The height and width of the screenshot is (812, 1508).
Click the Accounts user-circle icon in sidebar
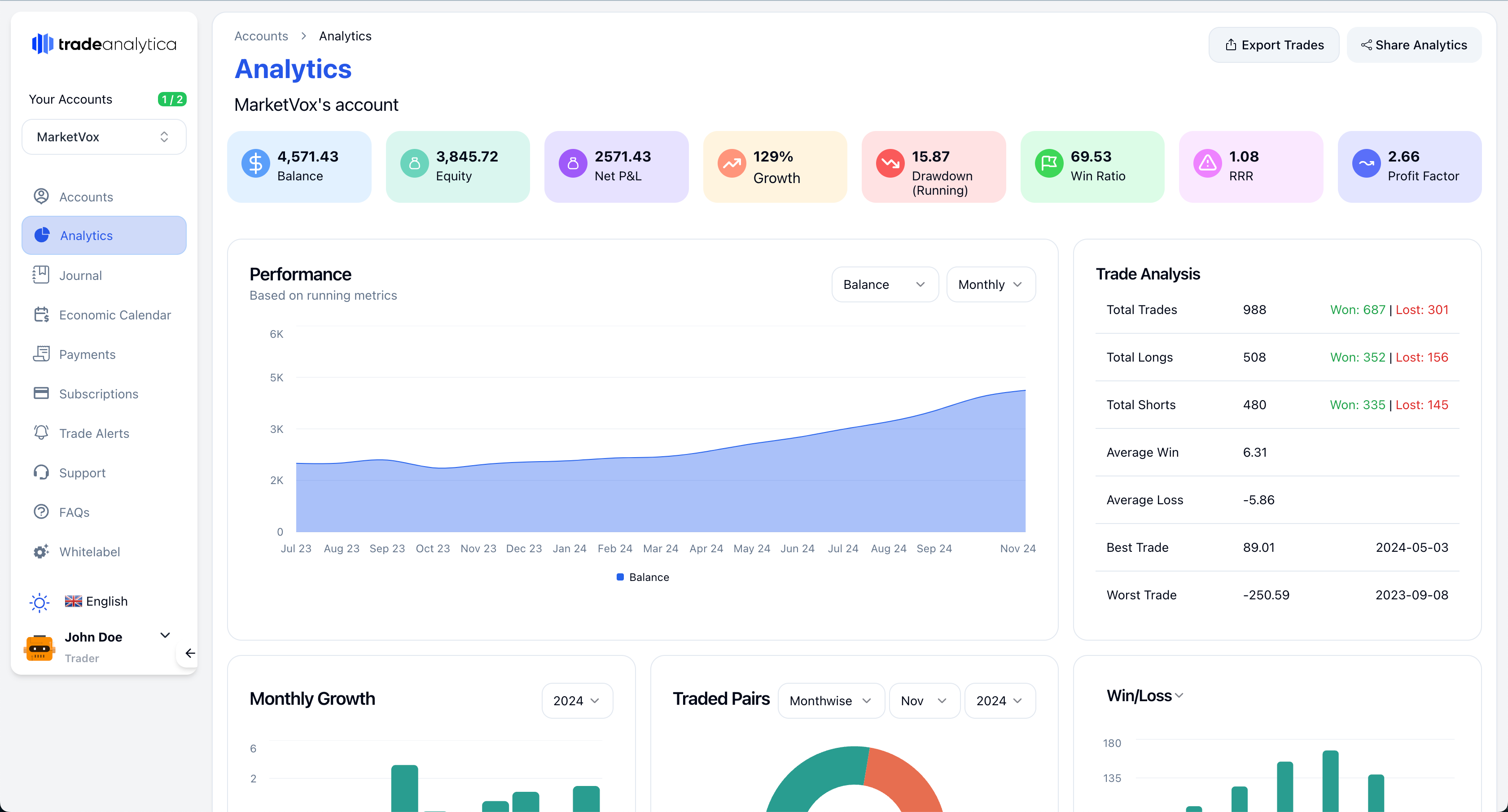(41, 196)
